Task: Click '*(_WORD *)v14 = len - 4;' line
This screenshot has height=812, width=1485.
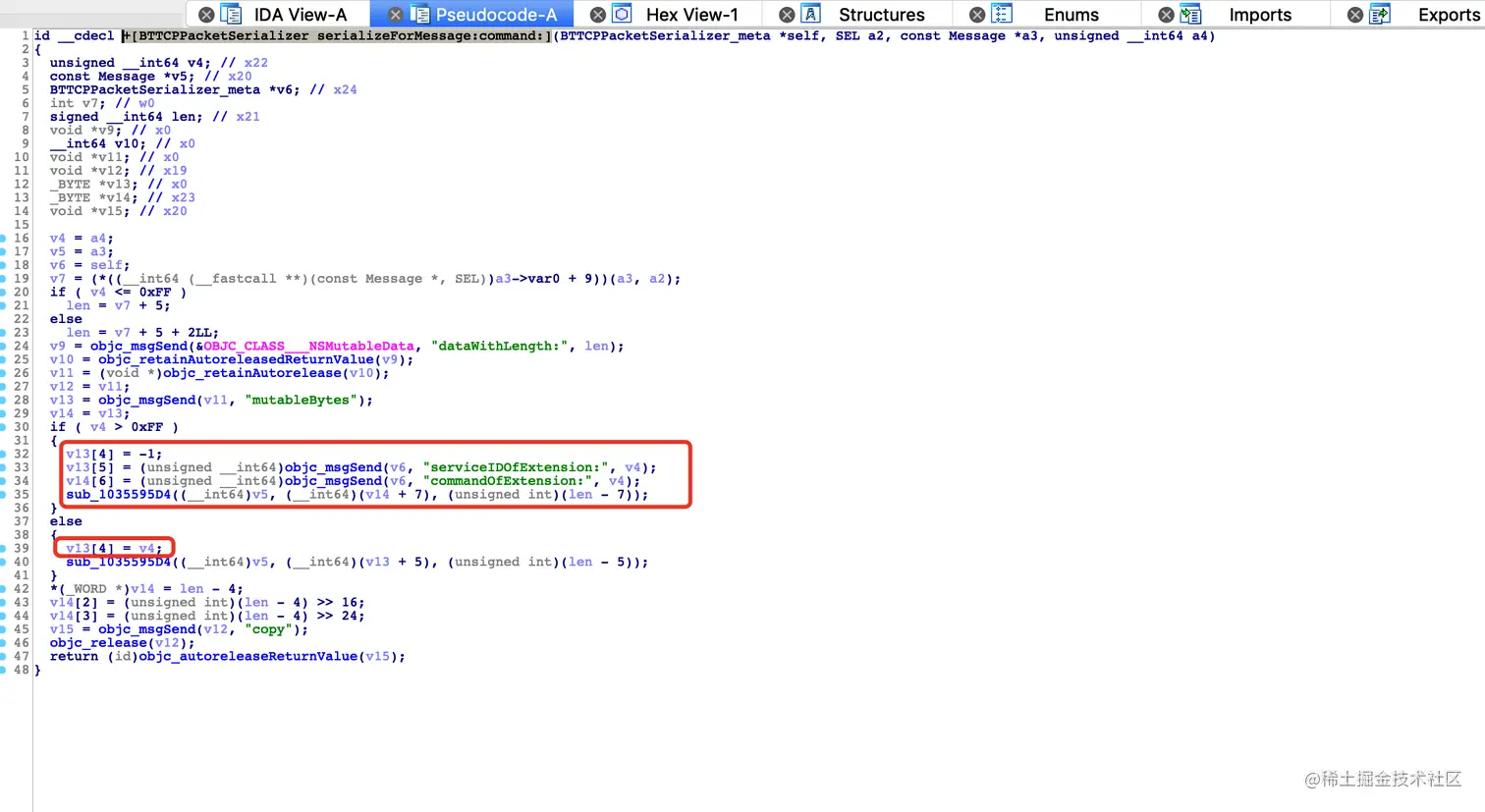Action: (147, 589)
